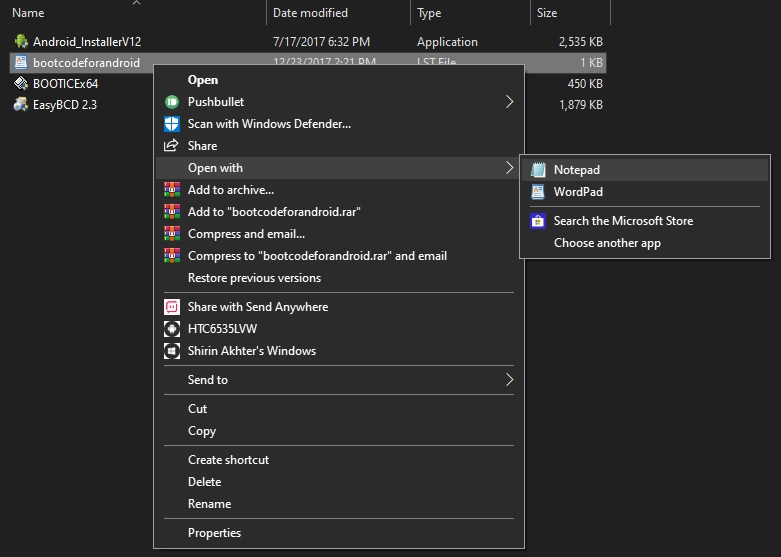
Task: Click the Pushbullet icon in context menu
Action: pyautogui.click(x=171, y=102)
